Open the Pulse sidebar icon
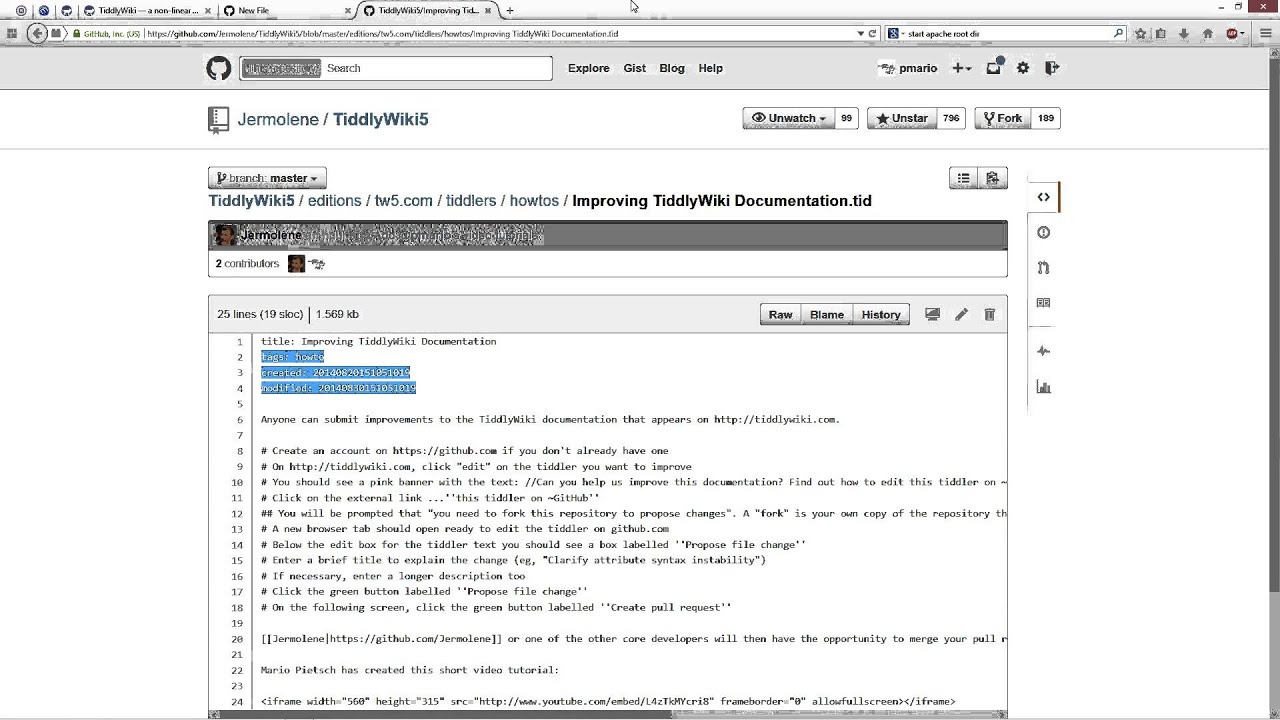The image size is (1280, 720). click(1043, 351)
